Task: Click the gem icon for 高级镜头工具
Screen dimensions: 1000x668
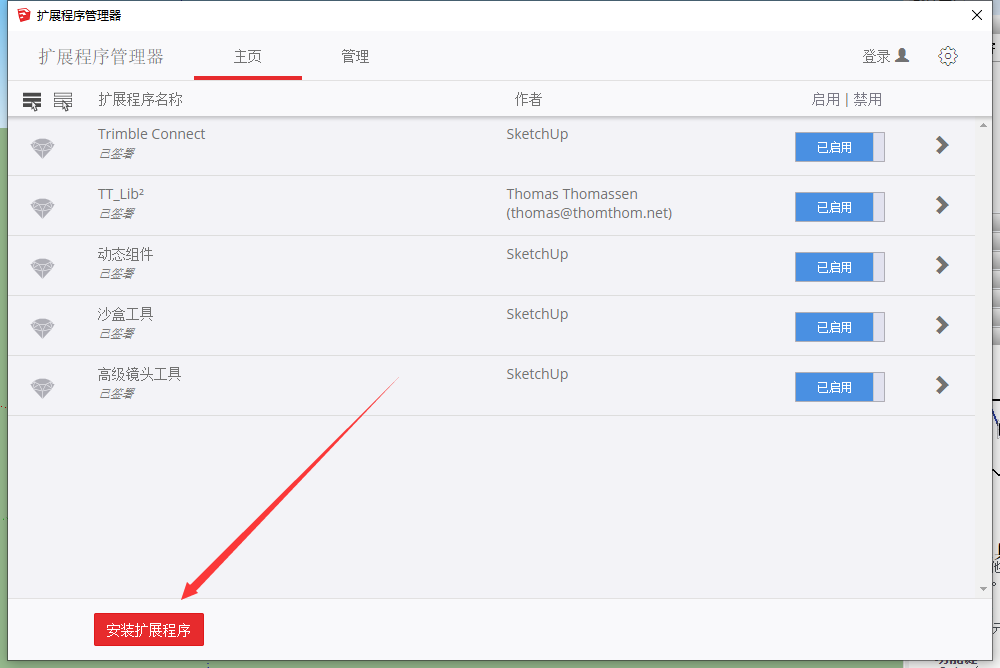Action: (x=43, y=388)
